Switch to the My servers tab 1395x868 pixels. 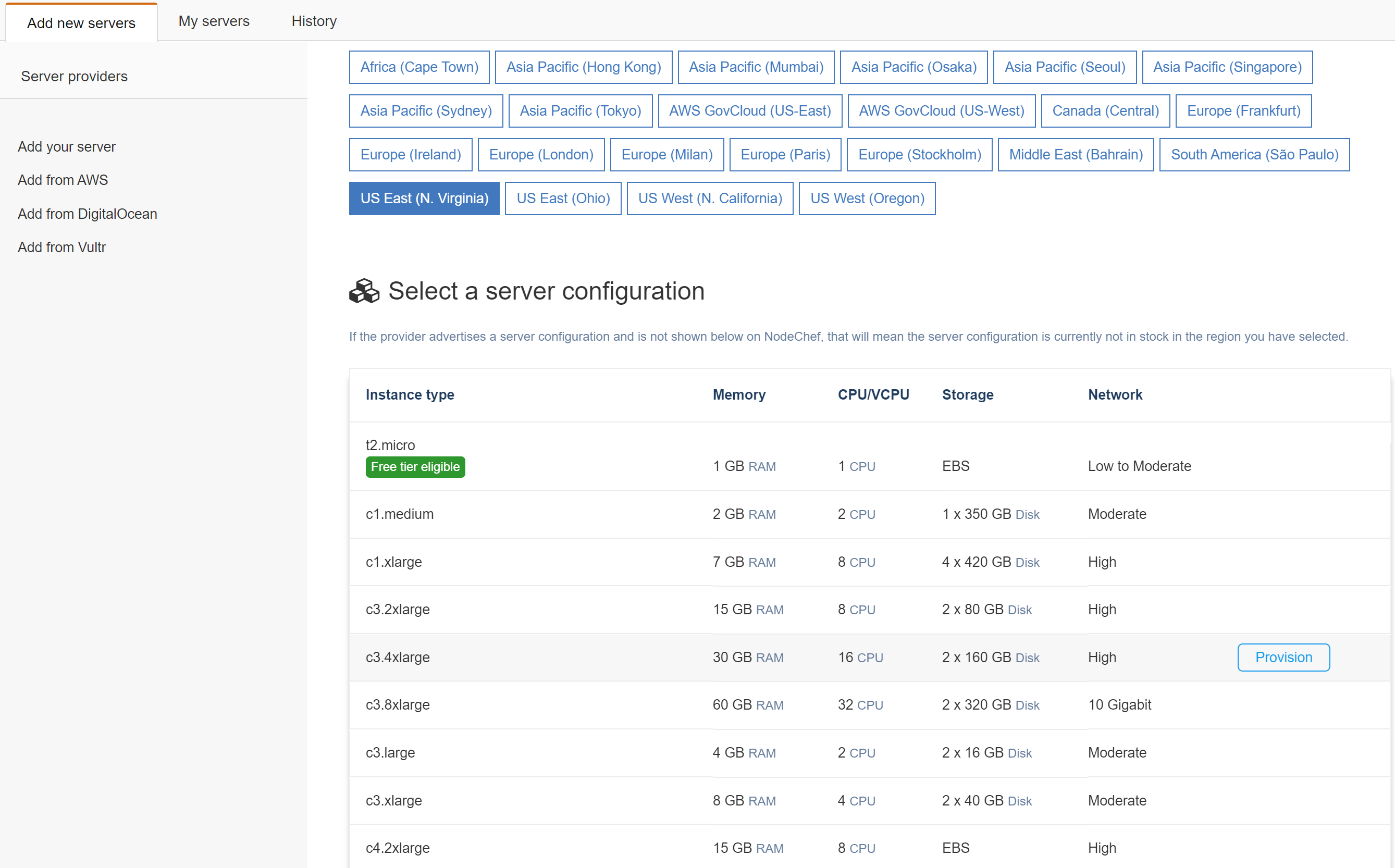(214, 21)
